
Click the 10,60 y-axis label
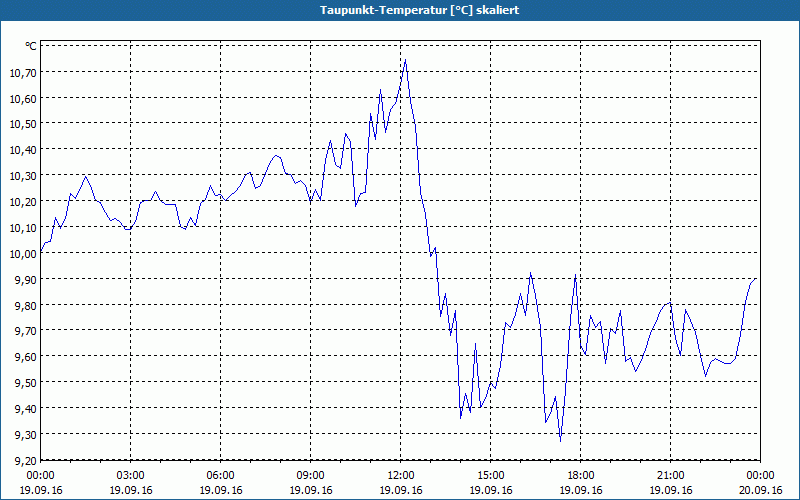(x=23, y=98)
